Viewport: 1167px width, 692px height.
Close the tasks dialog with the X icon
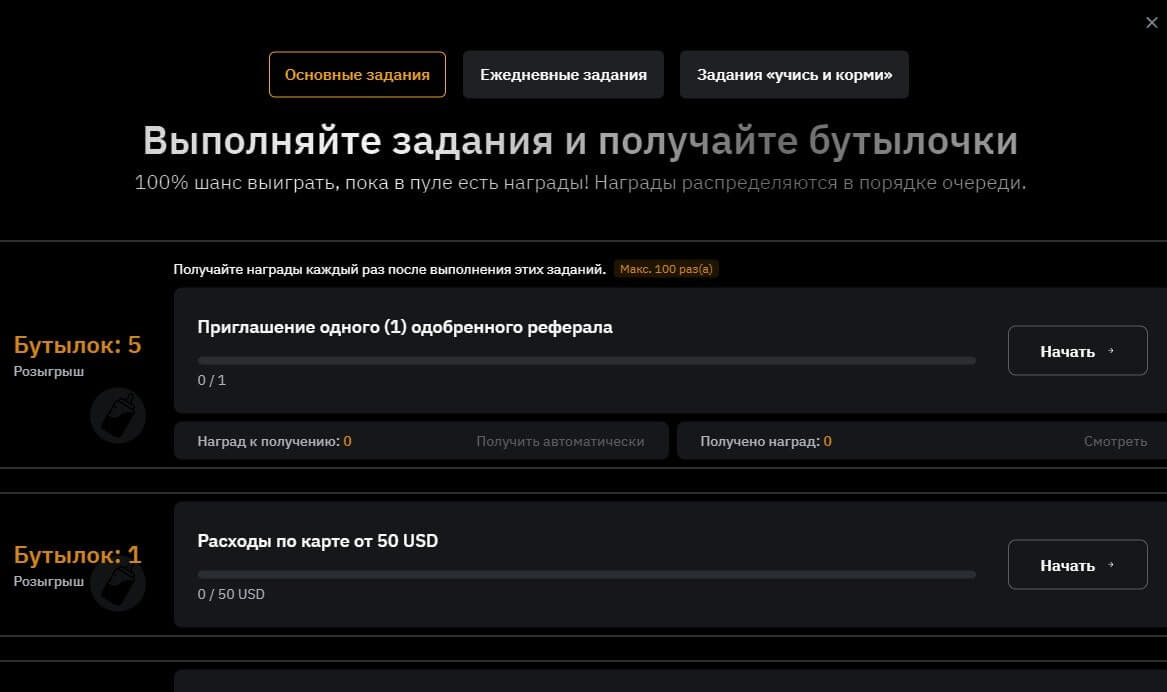(x=1151, y=23)
